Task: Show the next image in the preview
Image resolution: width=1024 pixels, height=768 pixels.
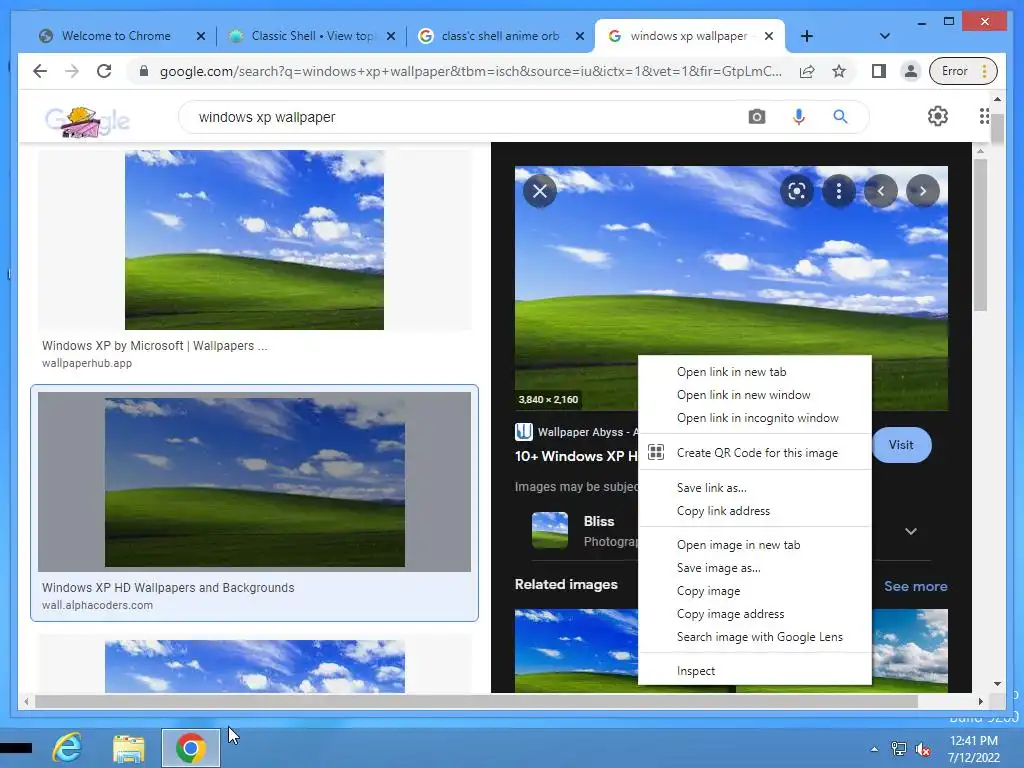Action: click(x=922, y=191)
